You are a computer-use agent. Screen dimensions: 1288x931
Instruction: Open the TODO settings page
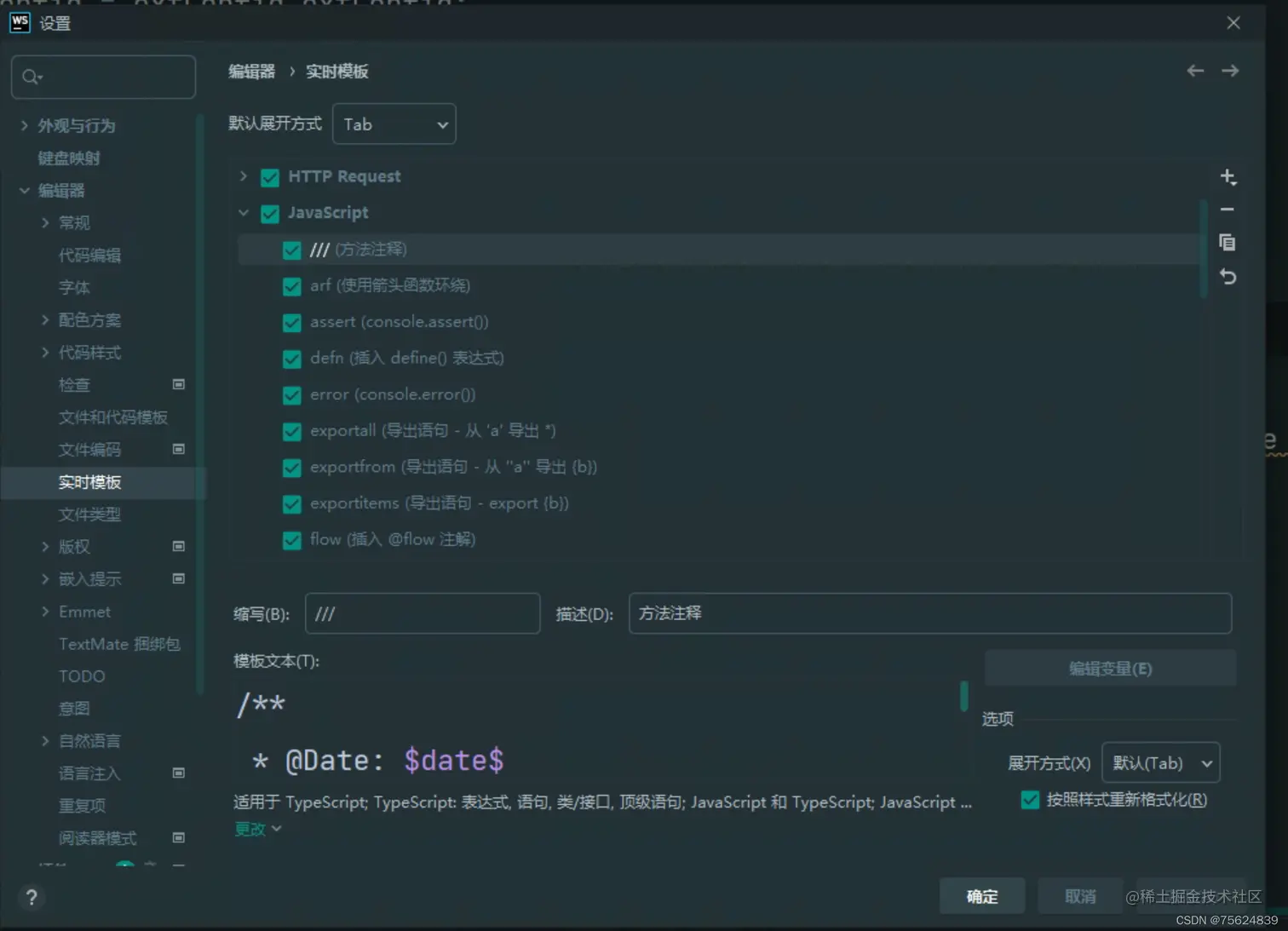[x=82, y=676]
